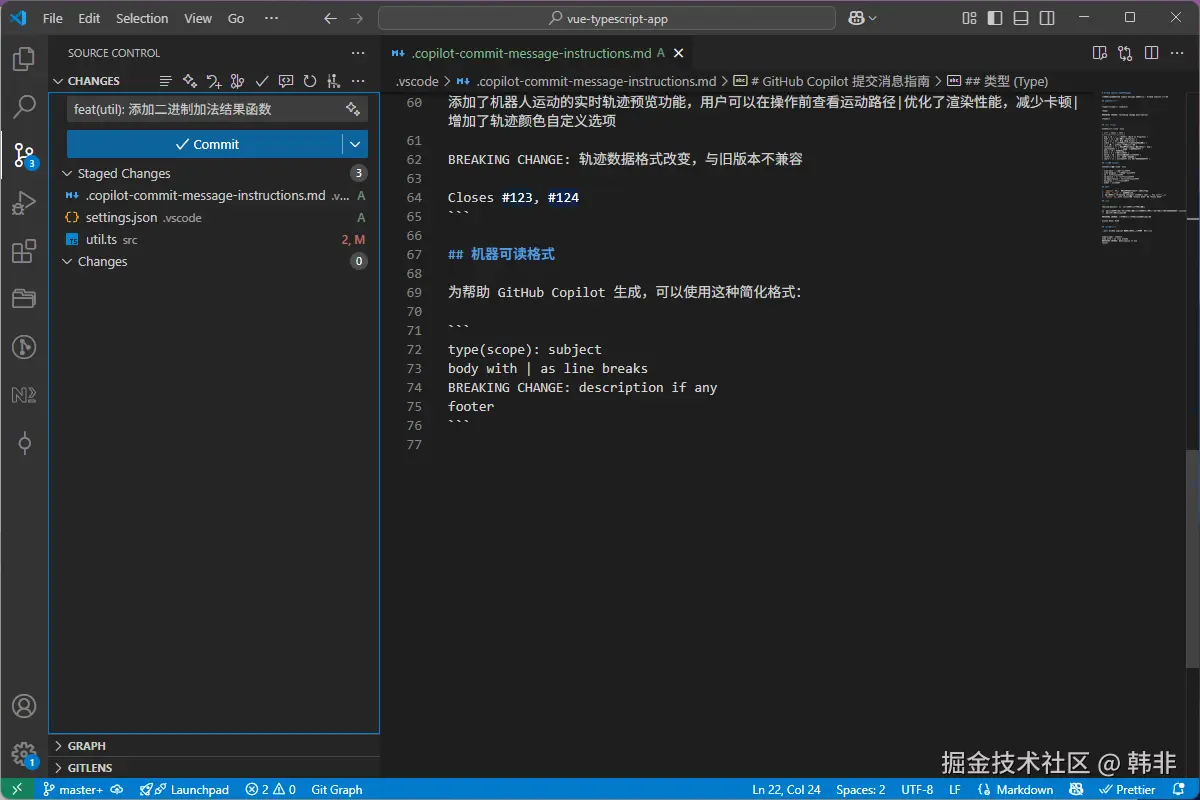
Task: Click view-as-list icon in Changes header
Action: click(x=166, y=81)
